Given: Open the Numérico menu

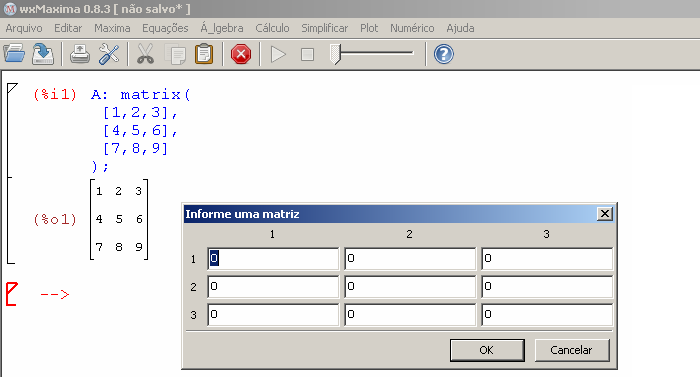Looking at the screenshot, I should [x=412, y=28].
